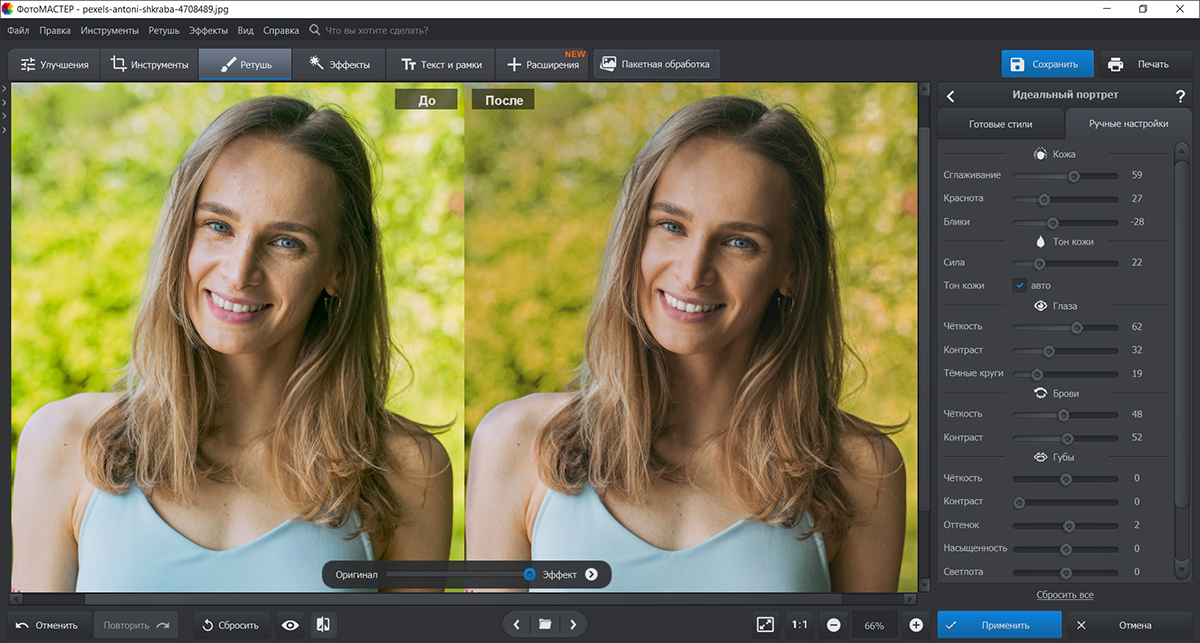Image resolution: width=1200 pixels, height=643 pixels.
Task: Click the До label
Action: click(426, 100)
